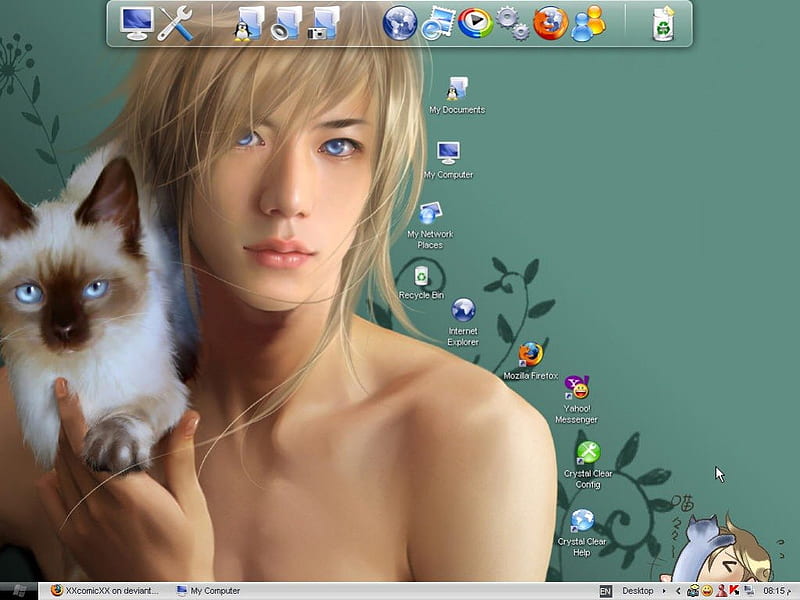This screenshot has height=600, width=800.
Task: Switch to the XXcomicXX on deviant... taskbar window
Action: pos(105,591)
